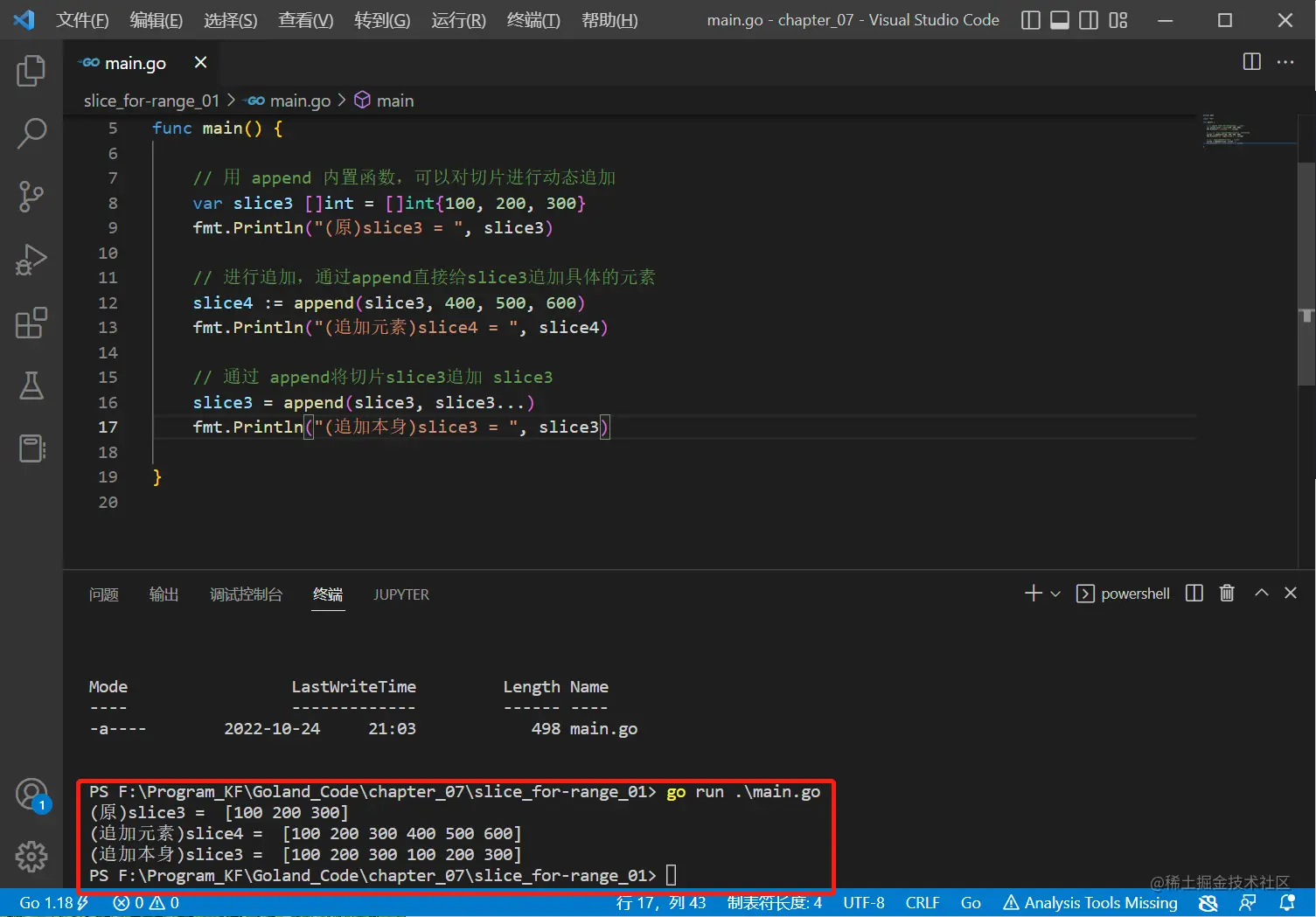Open errors and warnings status indicator
Viewport: 1316px width, 917px height.
click(x=146, y=903)
